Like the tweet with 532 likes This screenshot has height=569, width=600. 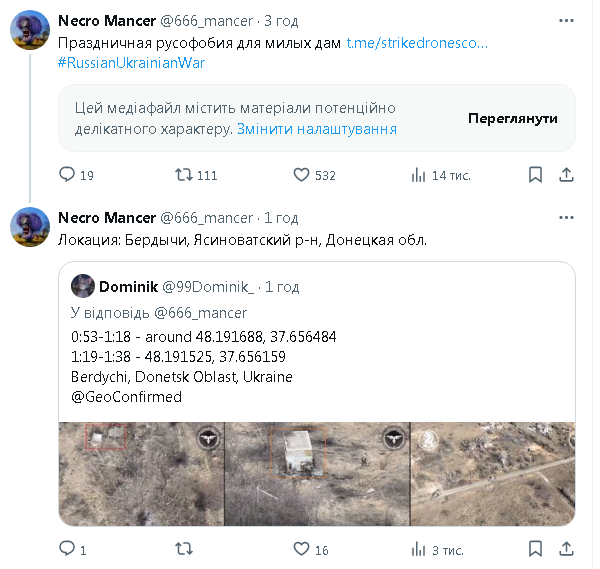click(x=301, y=175)
